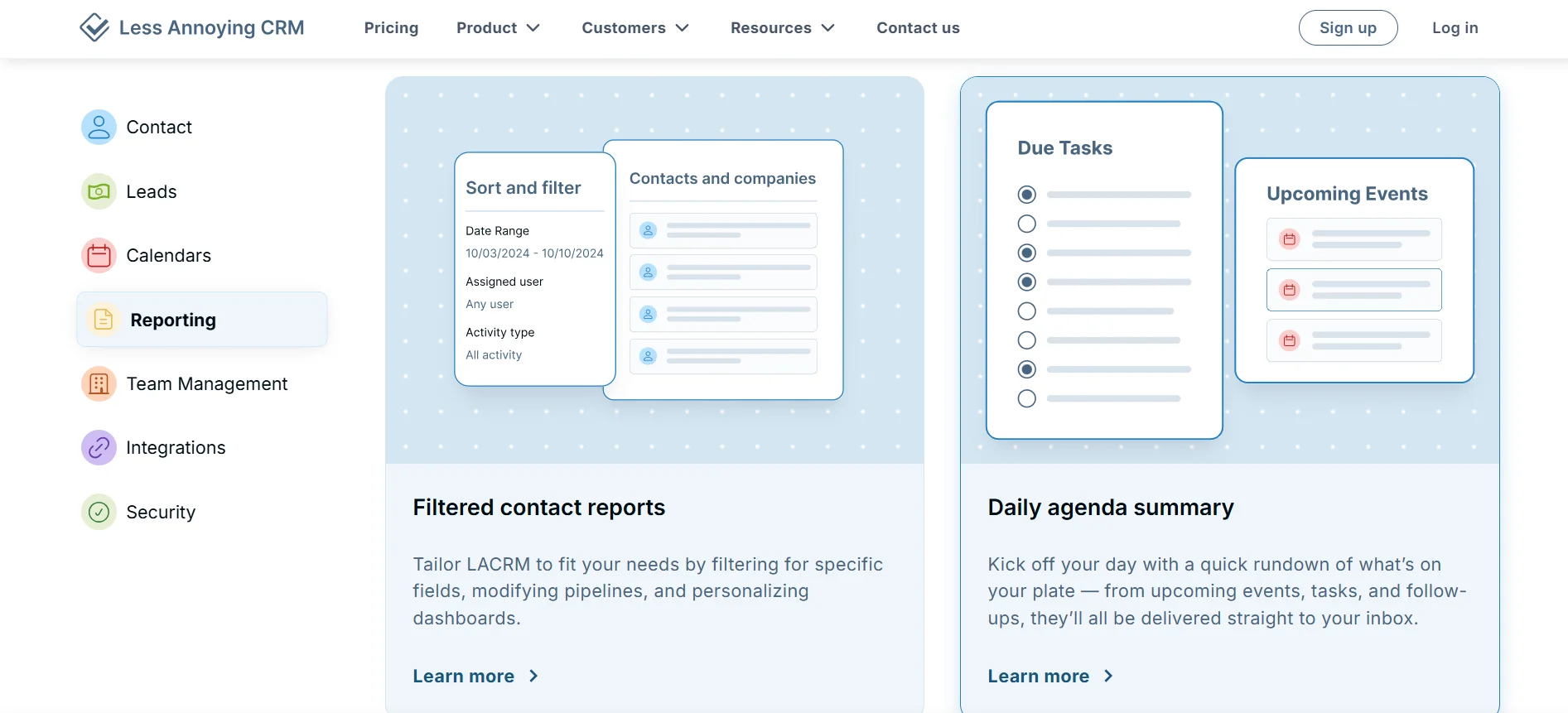The image size is (1568, 713).
Task: Expand the Resources dropdown menu
Action: [x=782, y=28]
